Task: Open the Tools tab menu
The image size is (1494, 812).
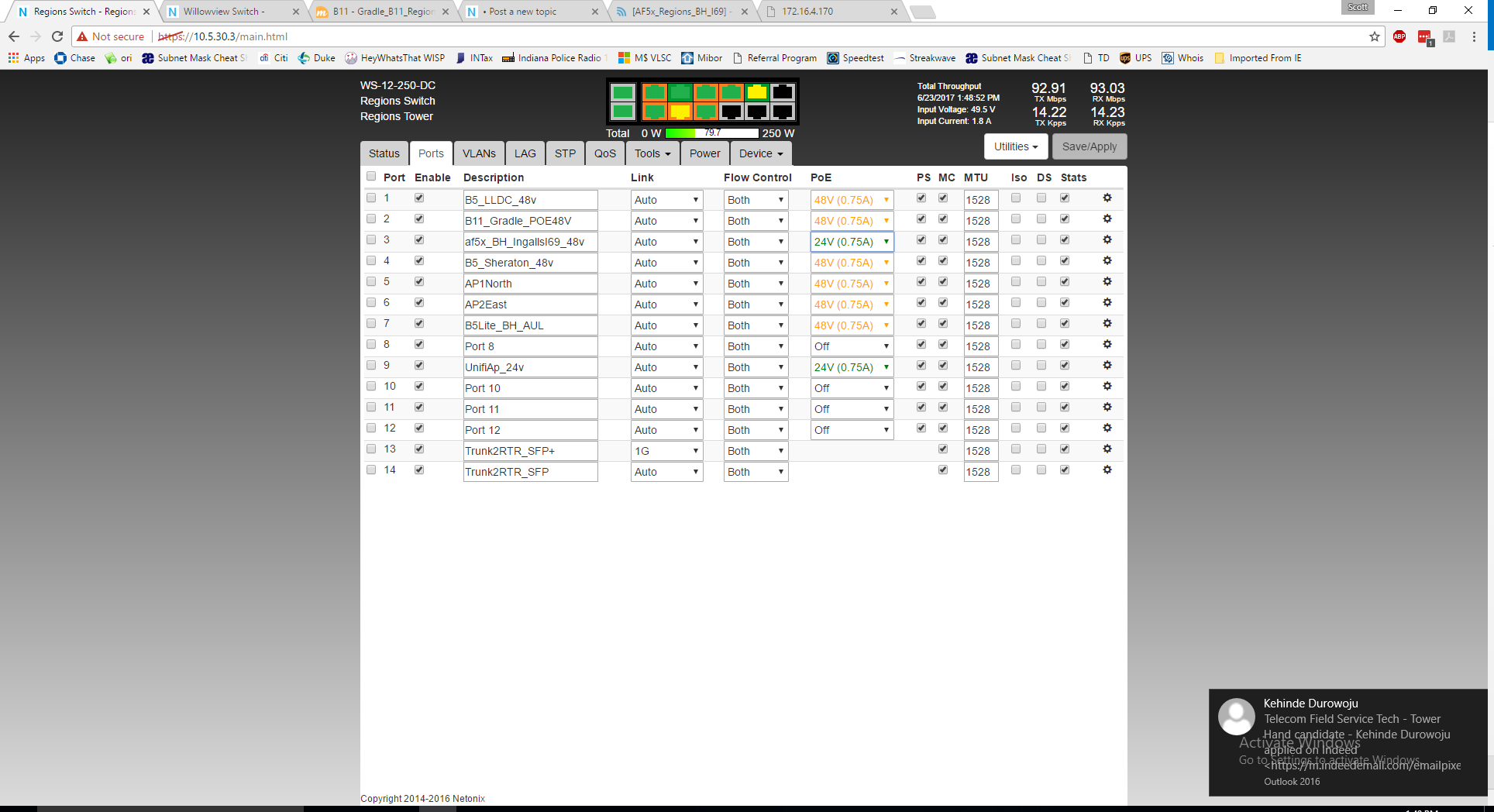Action: (652, 153)
